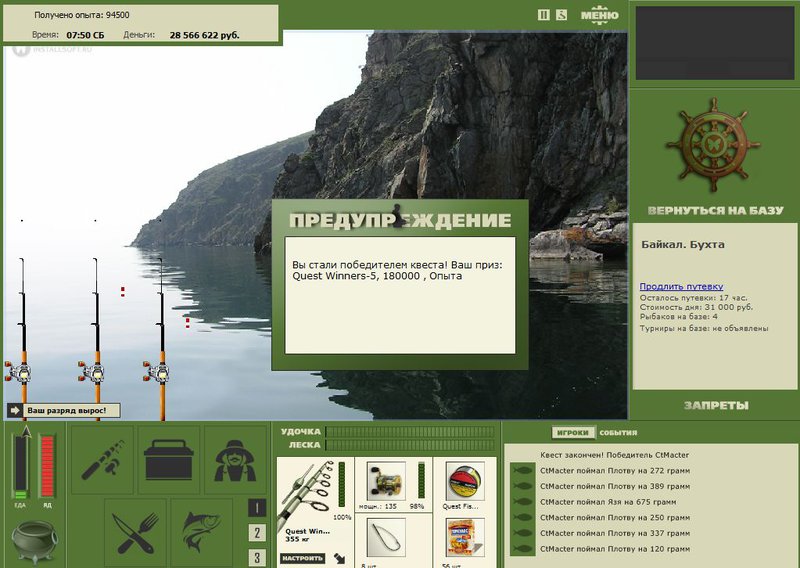This screenshot has width=800, height=568.
Task: Switch to the СОБЫТИЯ tab
Action: pyautogui.click(x=618, y=433)
